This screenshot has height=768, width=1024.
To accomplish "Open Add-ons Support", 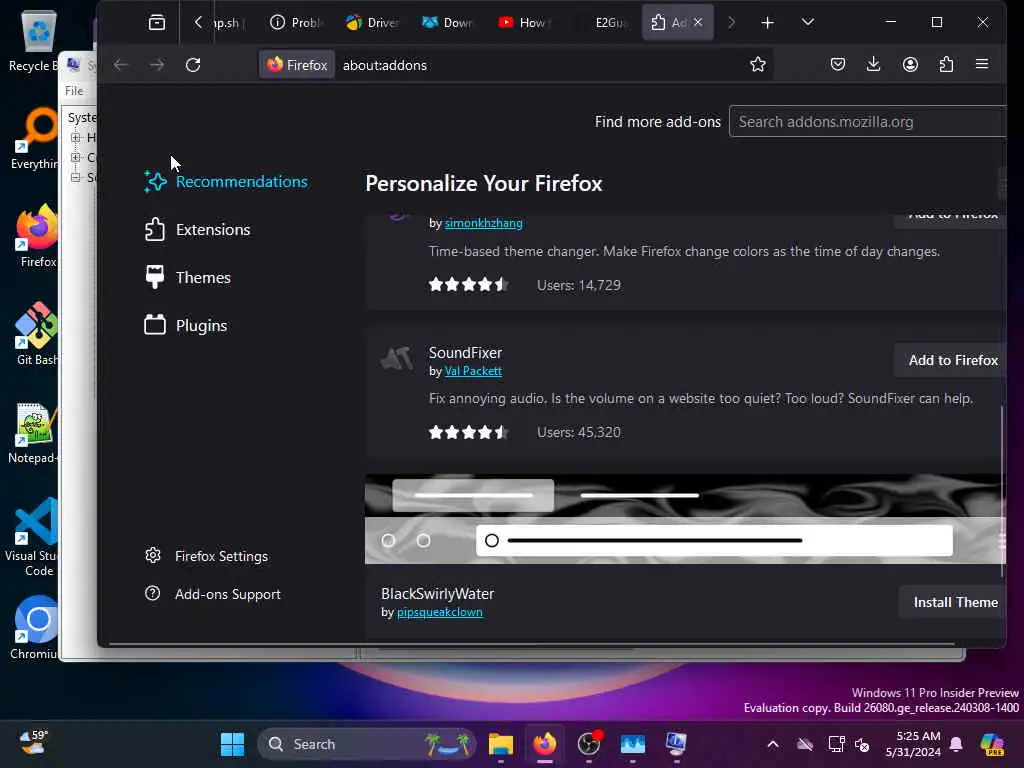I will (213, 594).
